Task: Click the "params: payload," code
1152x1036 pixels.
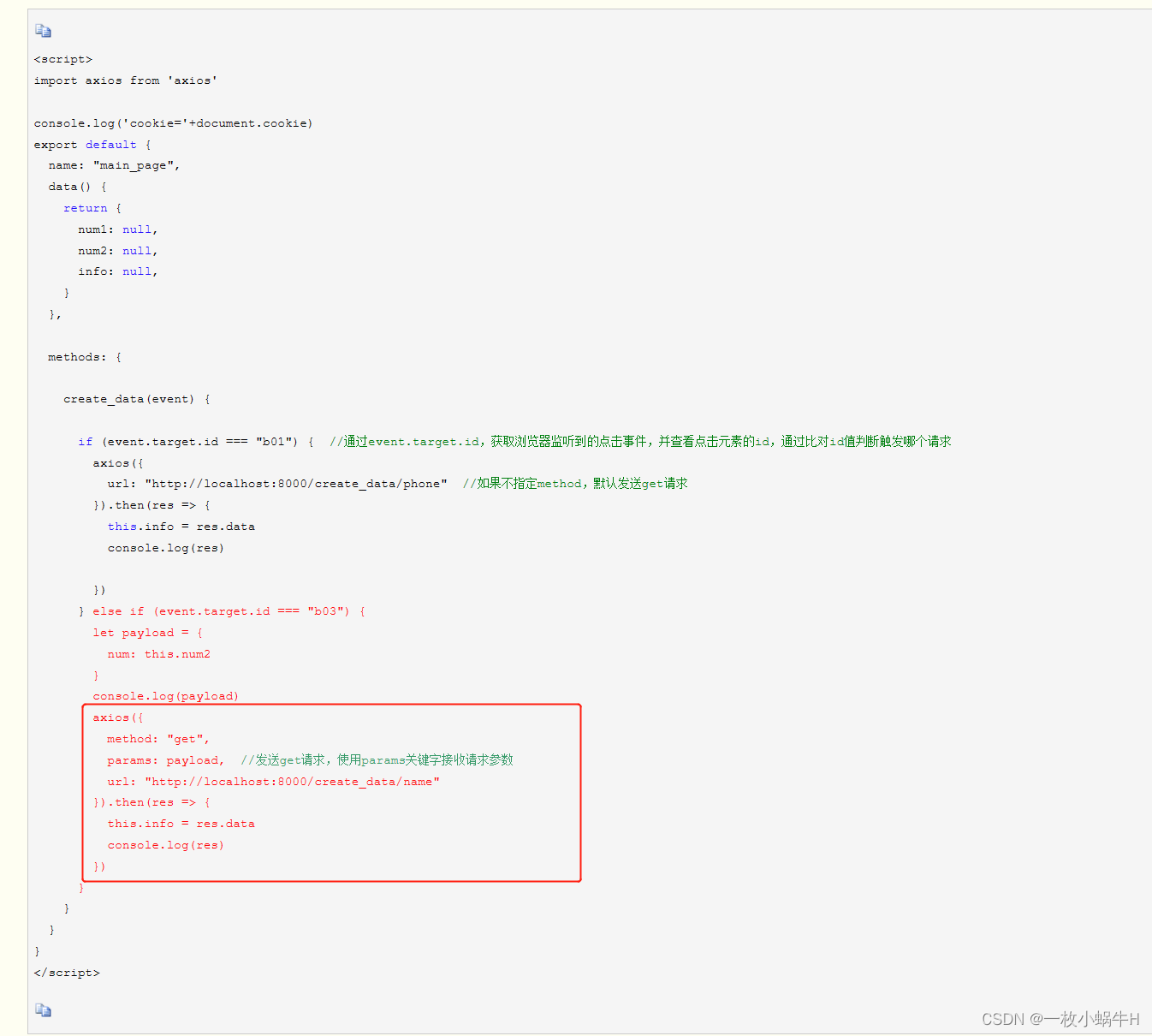Action: (166, 760)
